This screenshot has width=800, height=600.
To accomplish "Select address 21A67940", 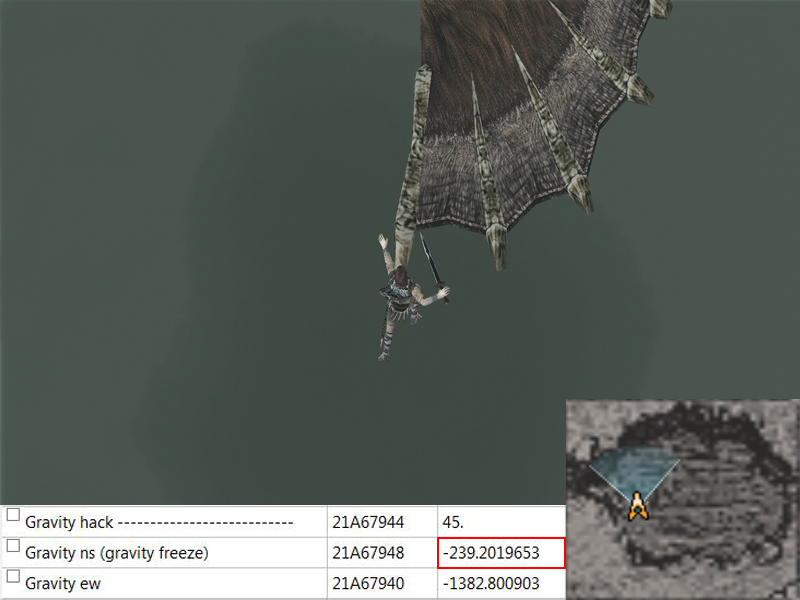I will (368, 583).
